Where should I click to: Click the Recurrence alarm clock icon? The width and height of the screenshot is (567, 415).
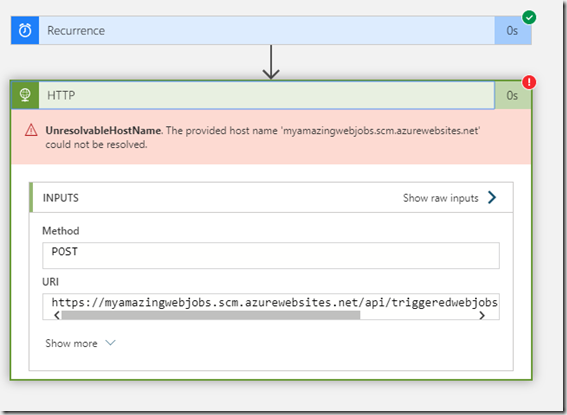(x=25, y=30)
